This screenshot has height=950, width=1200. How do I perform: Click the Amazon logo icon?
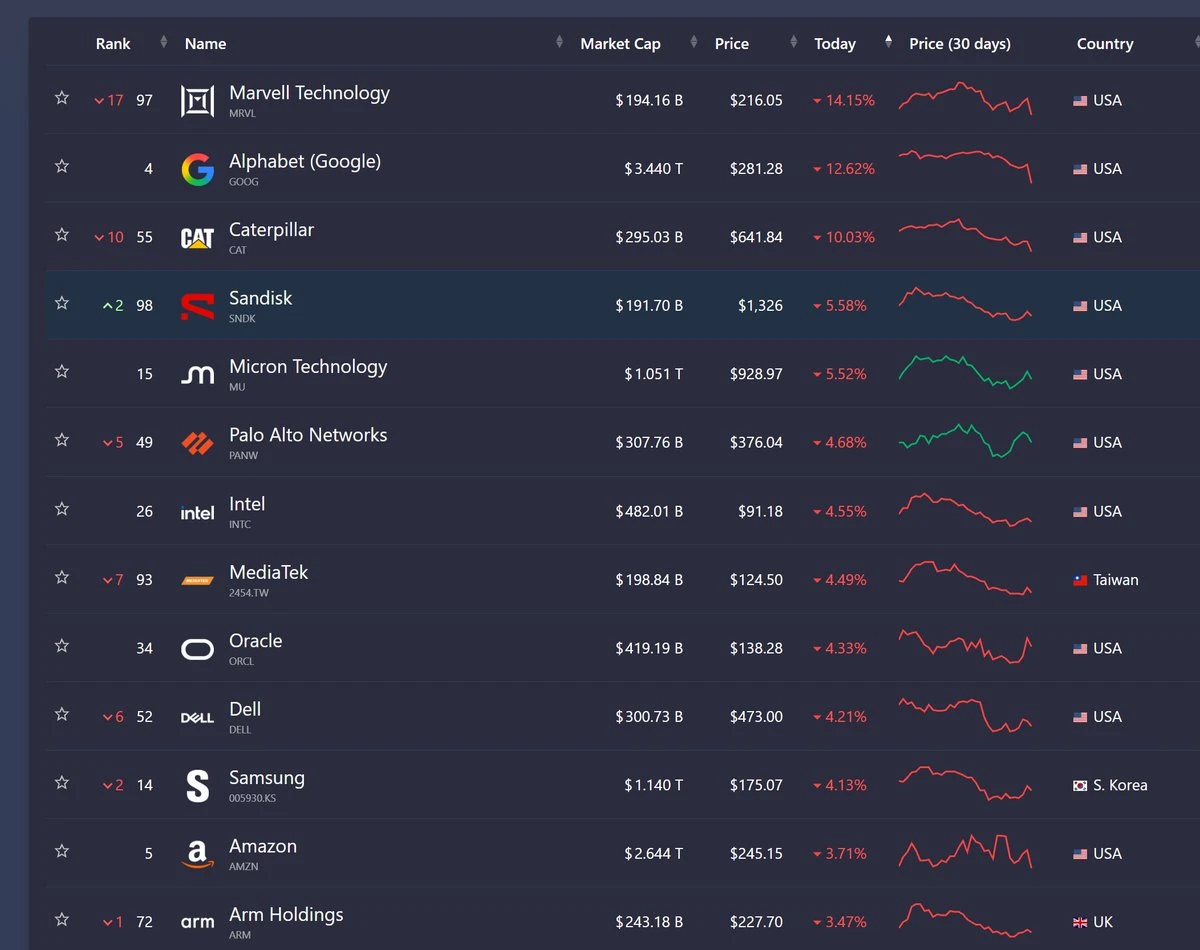197,854
